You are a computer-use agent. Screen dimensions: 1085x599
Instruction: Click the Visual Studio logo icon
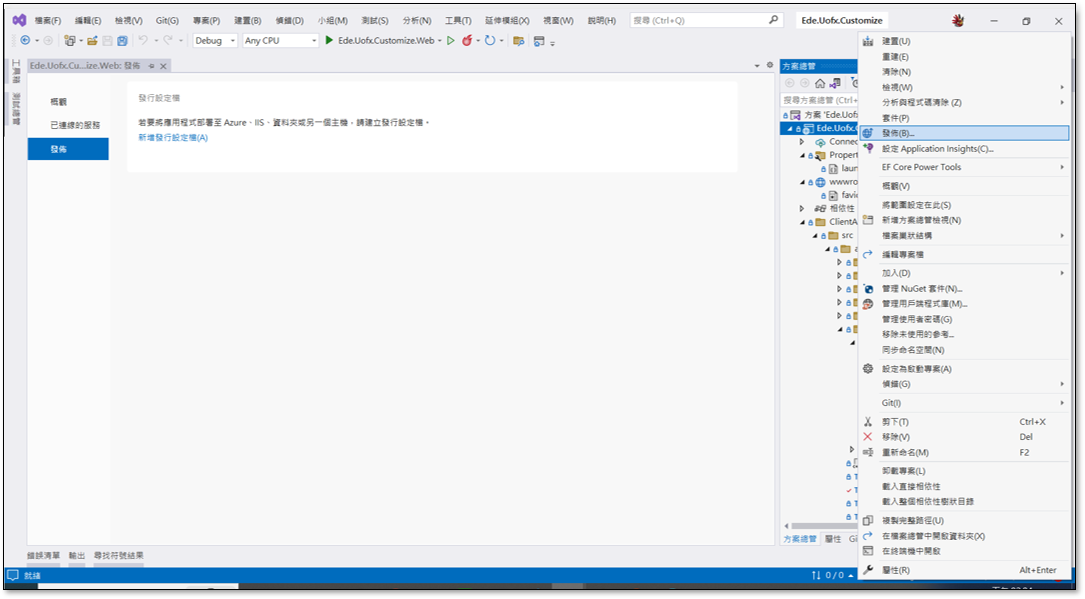coord(19,20)
